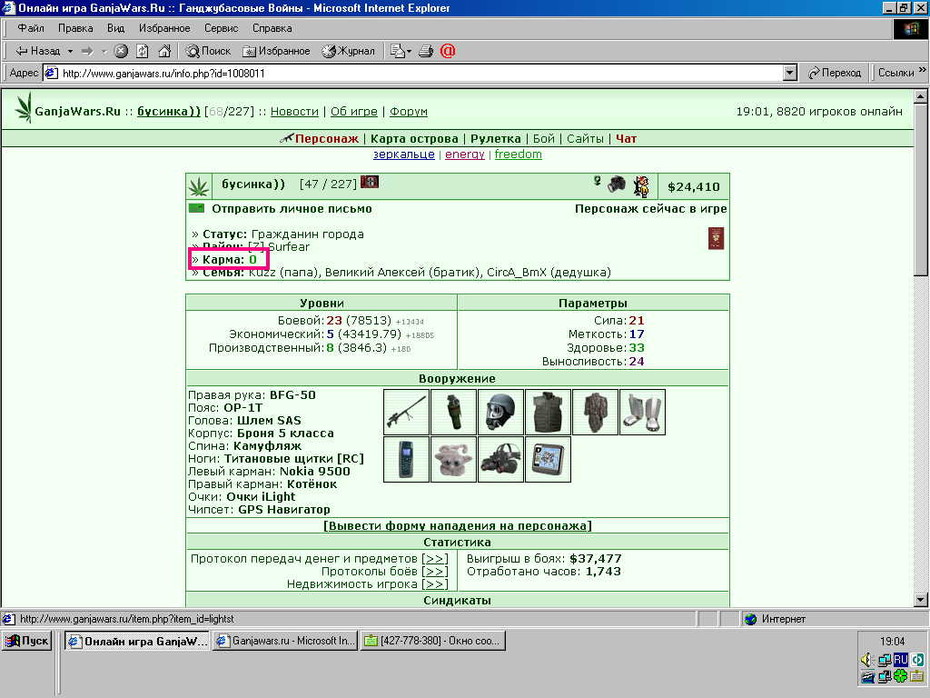Expand the Ссылки links chevron

tap(922, 71)
